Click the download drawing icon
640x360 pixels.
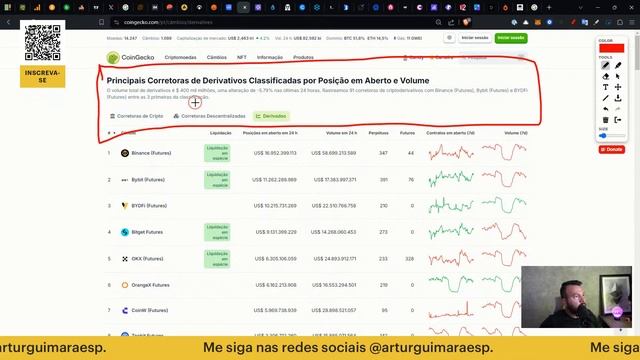click(x=618, y=98)
